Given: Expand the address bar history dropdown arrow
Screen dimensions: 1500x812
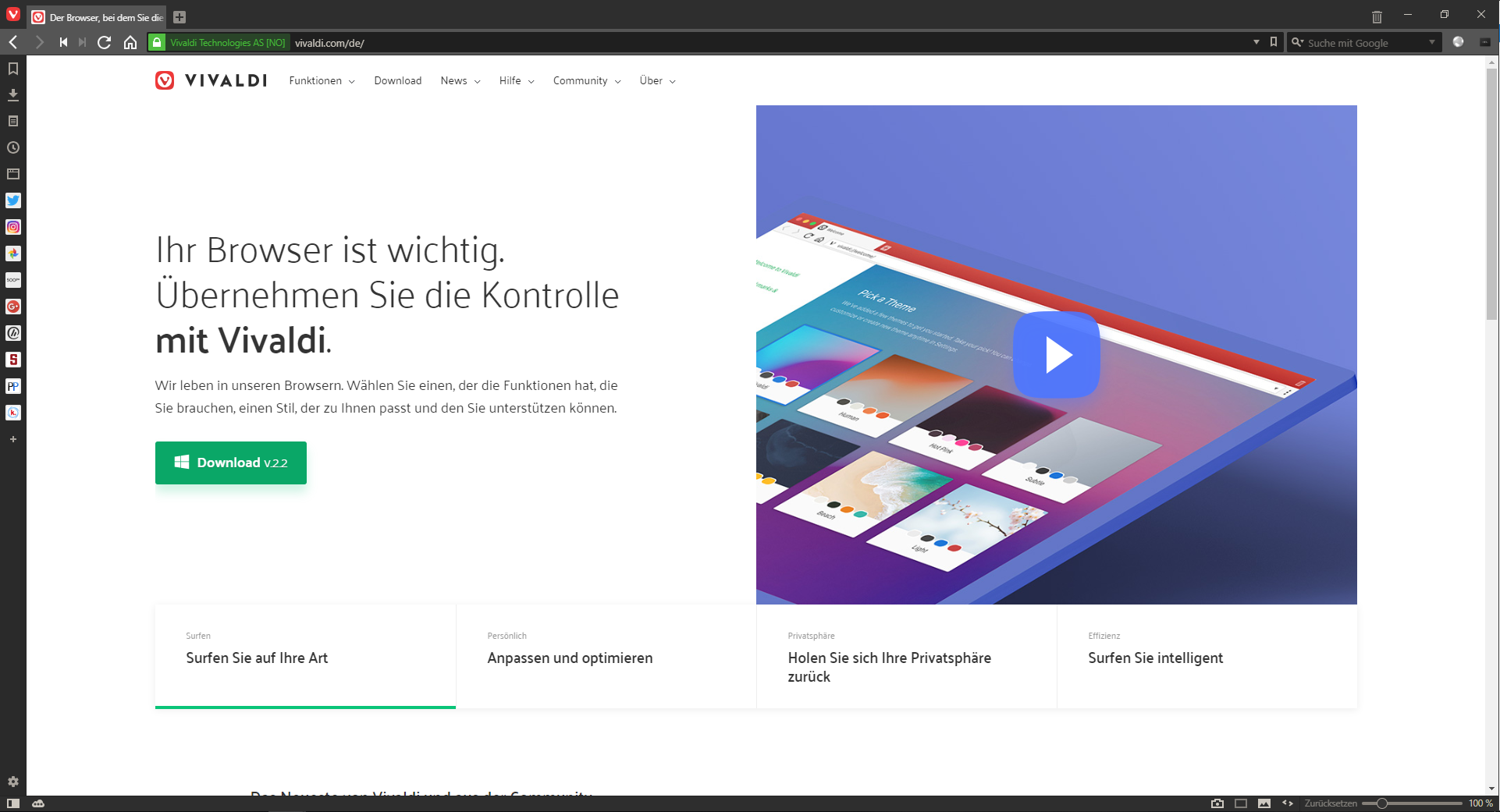Looking at the screenshot, I should [x=1256, y=42].
